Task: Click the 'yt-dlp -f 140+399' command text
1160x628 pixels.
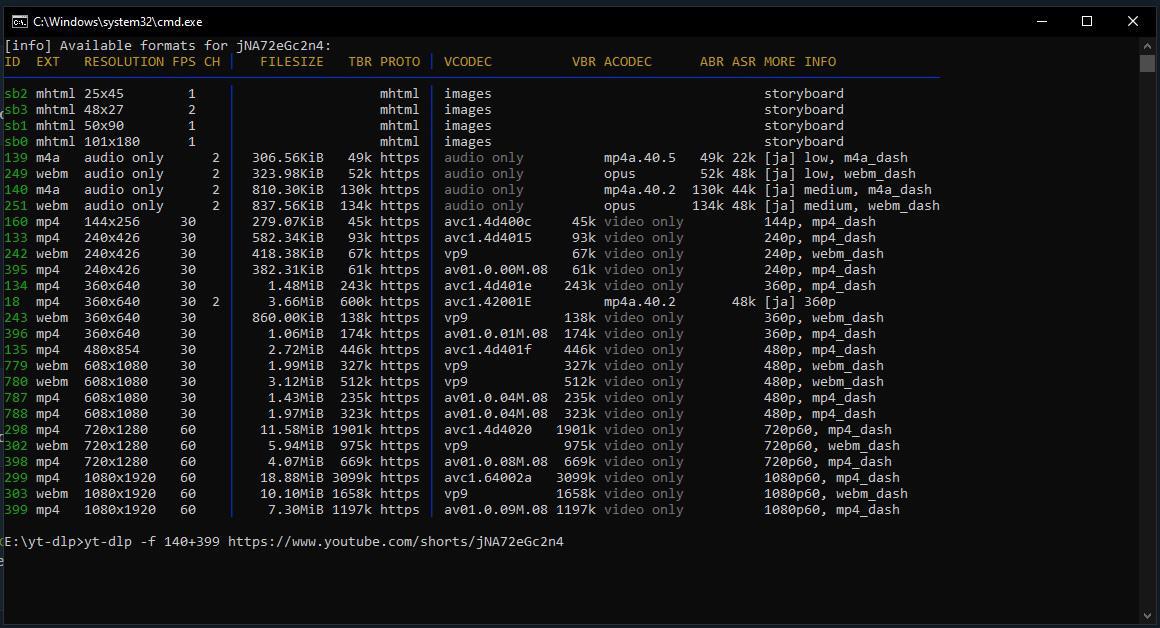Action: (x=152, y=541)
